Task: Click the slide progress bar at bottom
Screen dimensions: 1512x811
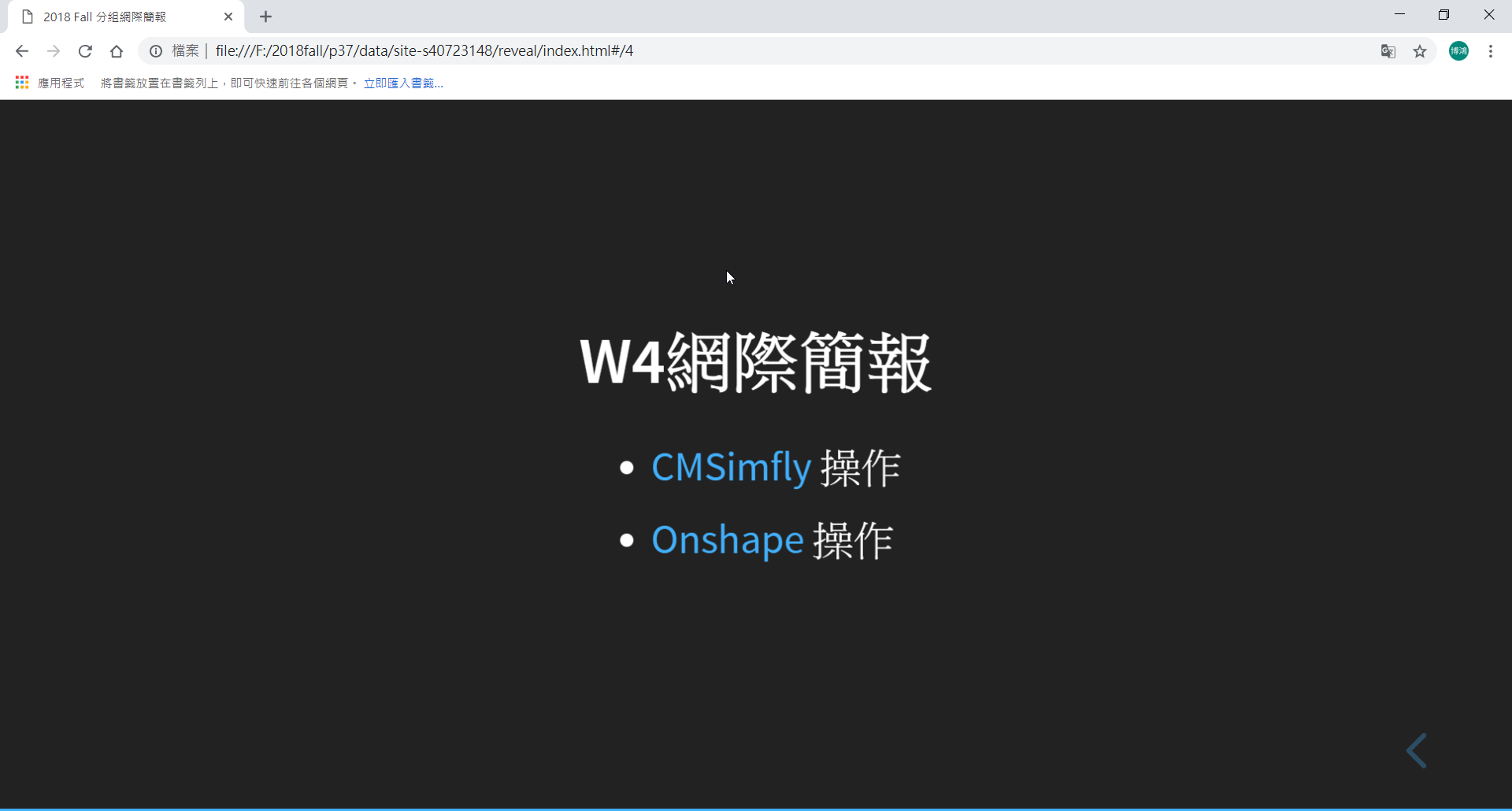Action: tap(756, 809)
